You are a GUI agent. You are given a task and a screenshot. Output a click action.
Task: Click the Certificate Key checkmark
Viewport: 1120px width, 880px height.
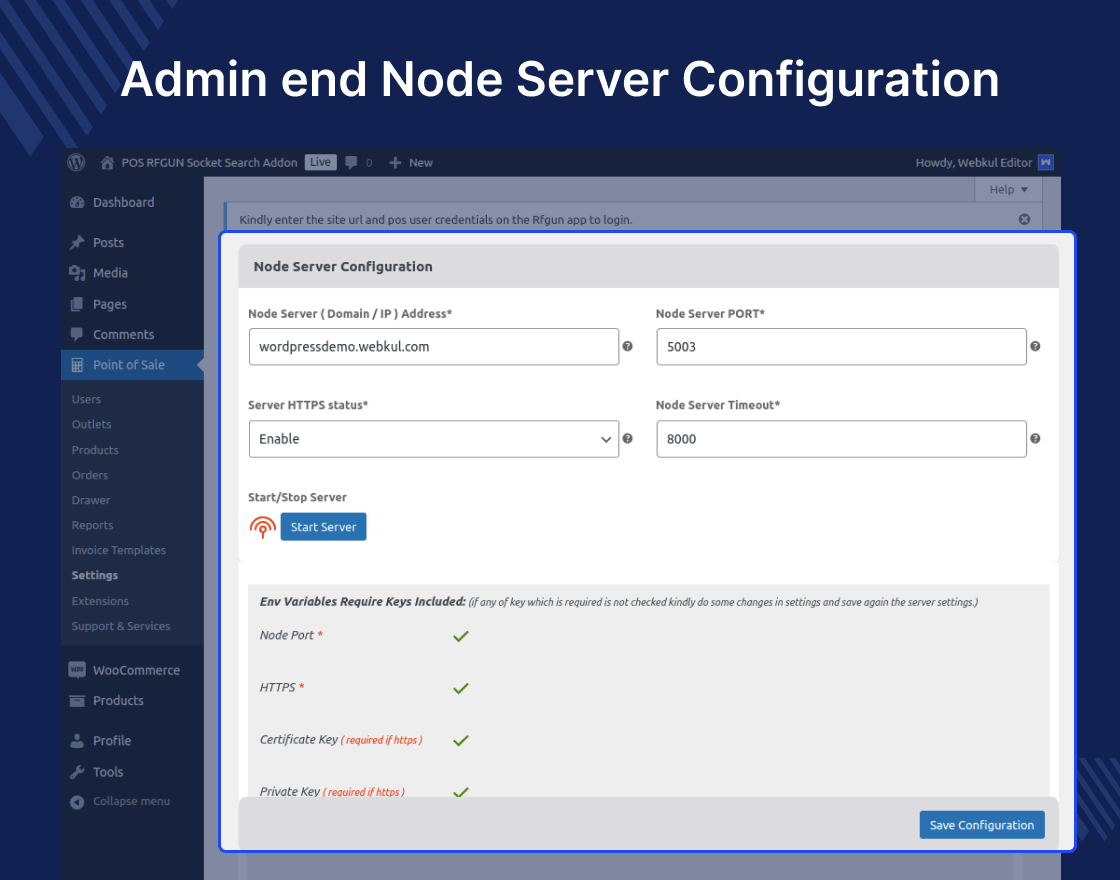click(461, 740)
